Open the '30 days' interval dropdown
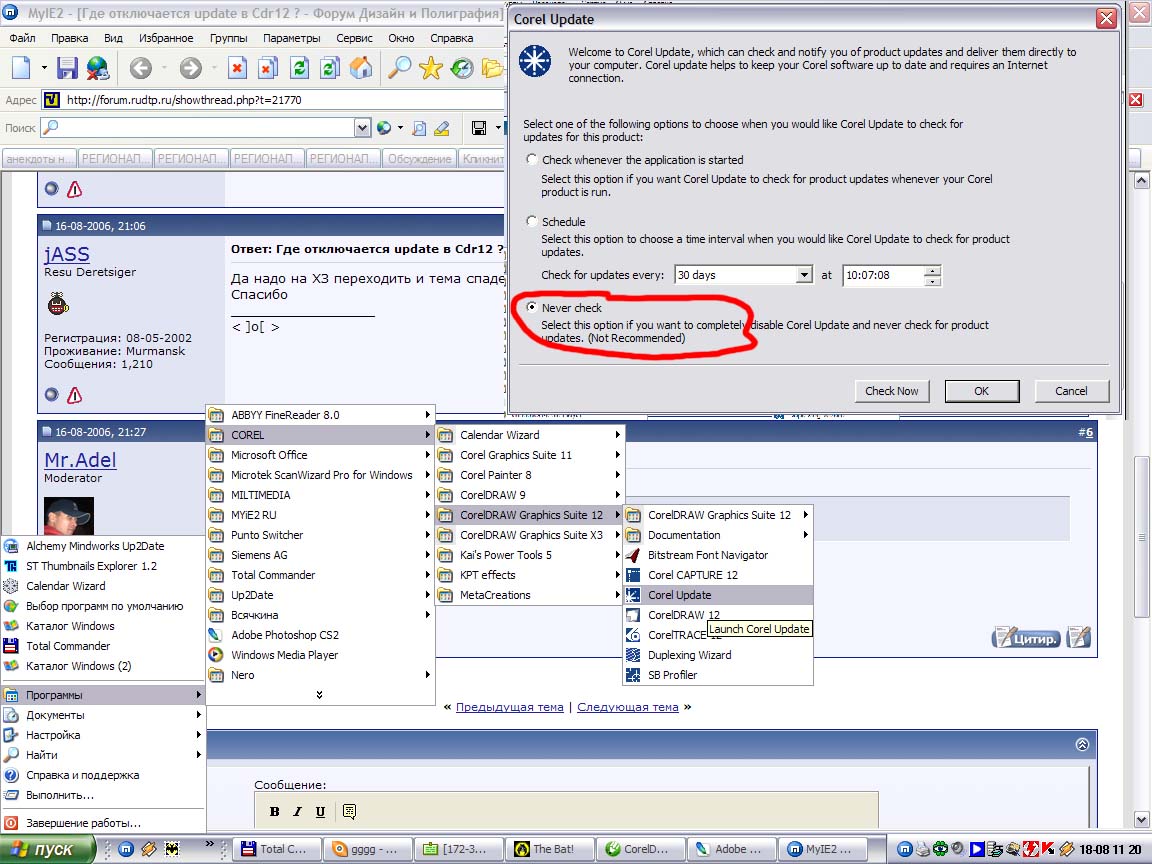This screenshot has width=1152, height=864. click(x=804, y=275)
